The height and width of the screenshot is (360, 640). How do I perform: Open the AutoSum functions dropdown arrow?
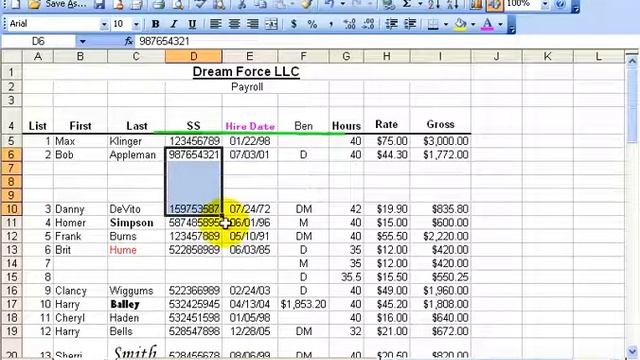tap(420, 4)
